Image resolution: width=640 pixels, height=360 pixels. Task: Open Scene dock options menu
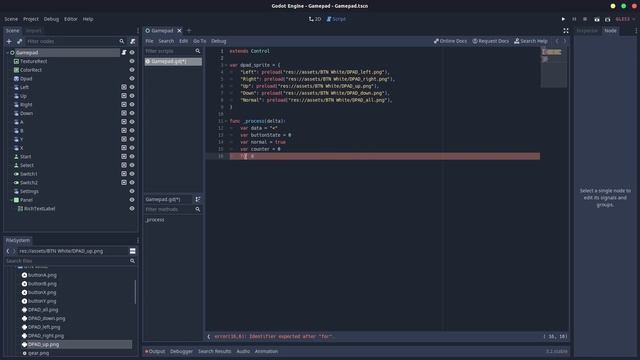(x=138, y=31)
